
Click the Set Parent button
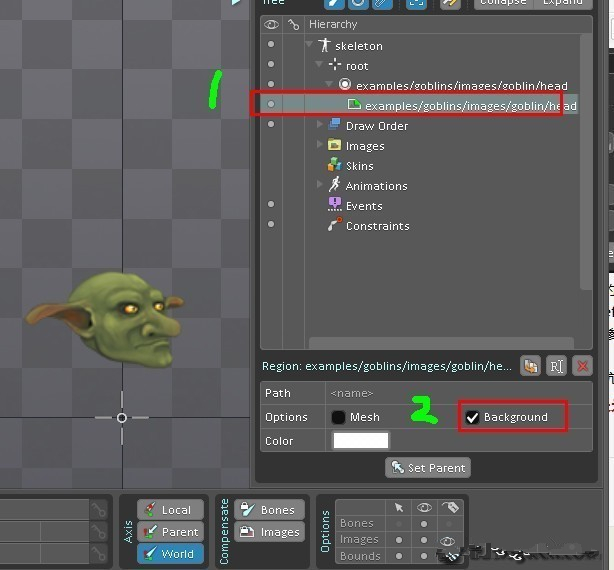pyautogui.click(x=428, y=468)
